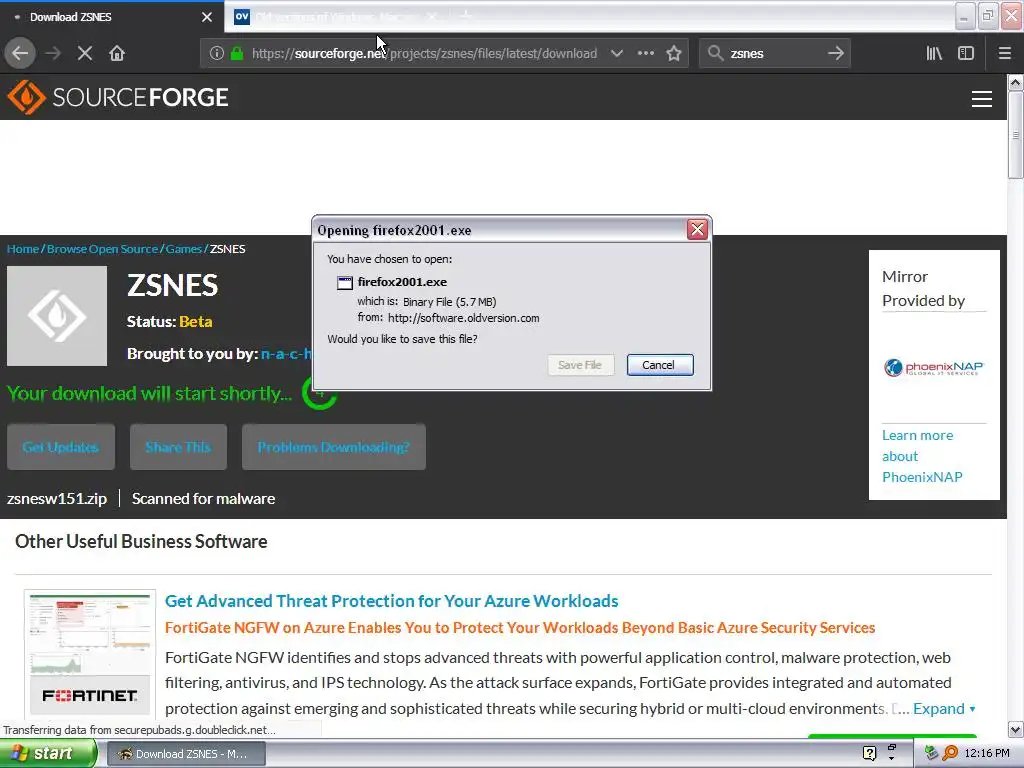Bookmark this page with the star icon

click(674, 53)
